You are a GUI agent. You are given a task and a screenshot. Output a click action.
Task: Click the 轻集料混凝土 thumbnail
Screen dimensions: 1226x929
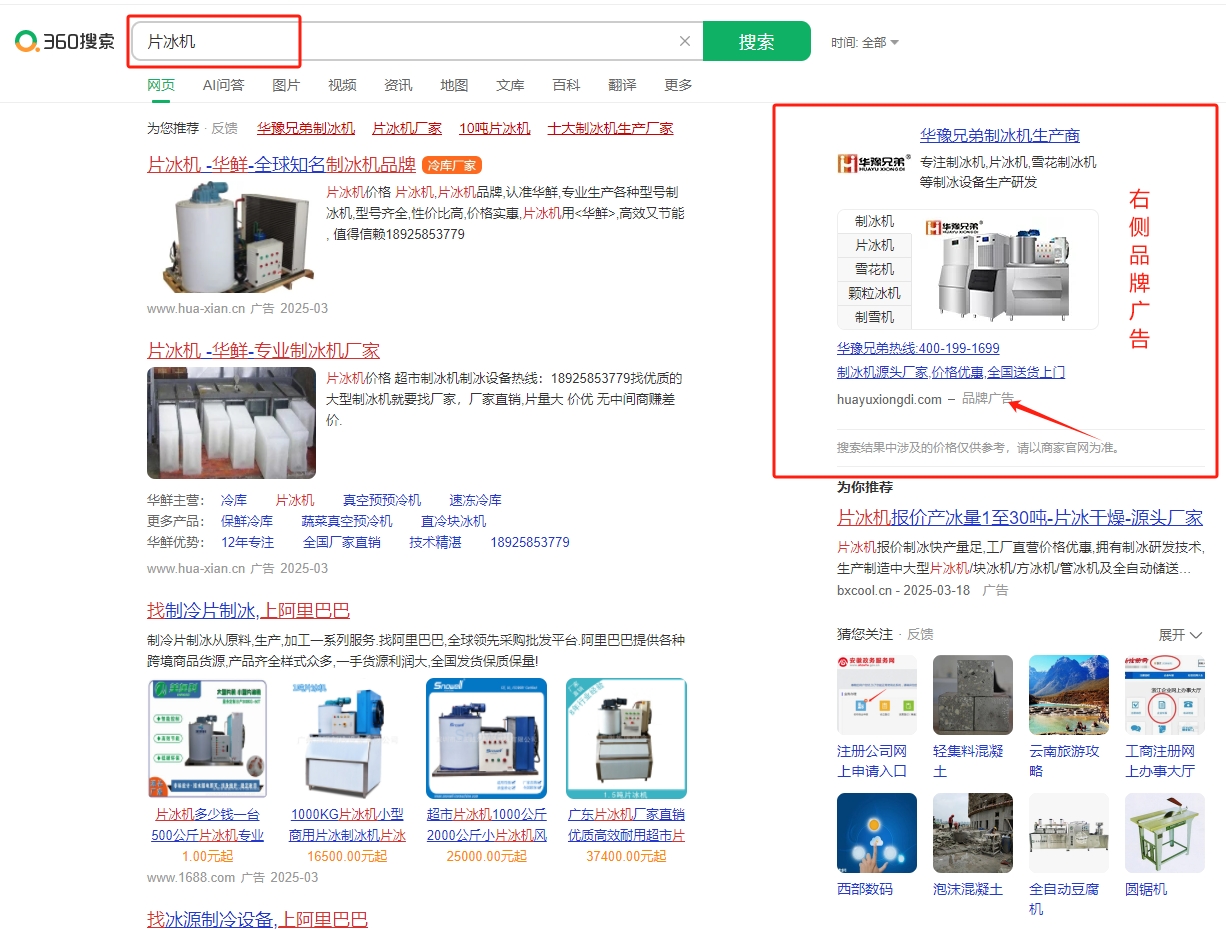[x=973, y=695]
